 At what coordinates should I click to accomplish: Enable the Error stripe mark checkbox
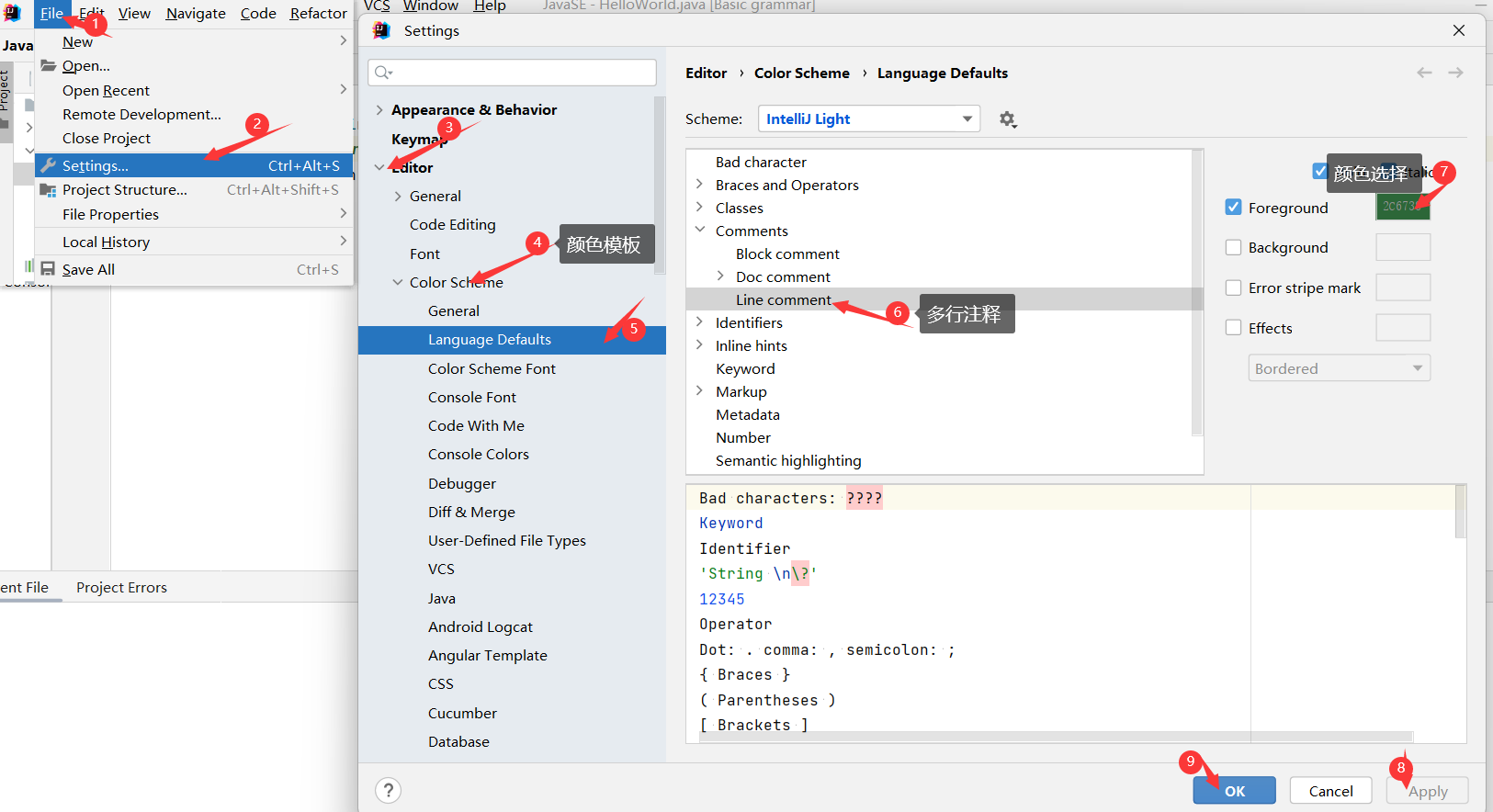click(x=1234, y=288)
